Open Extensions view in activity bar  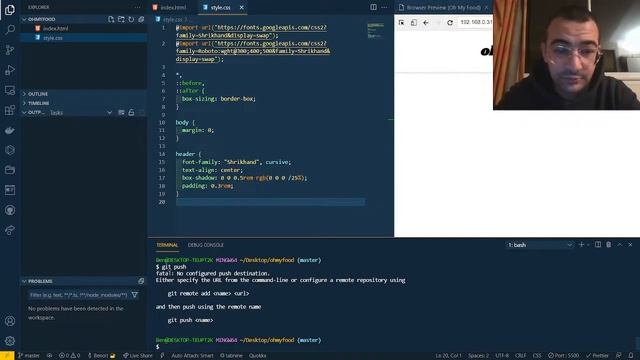pyautogui.click(x=10, y=110)
